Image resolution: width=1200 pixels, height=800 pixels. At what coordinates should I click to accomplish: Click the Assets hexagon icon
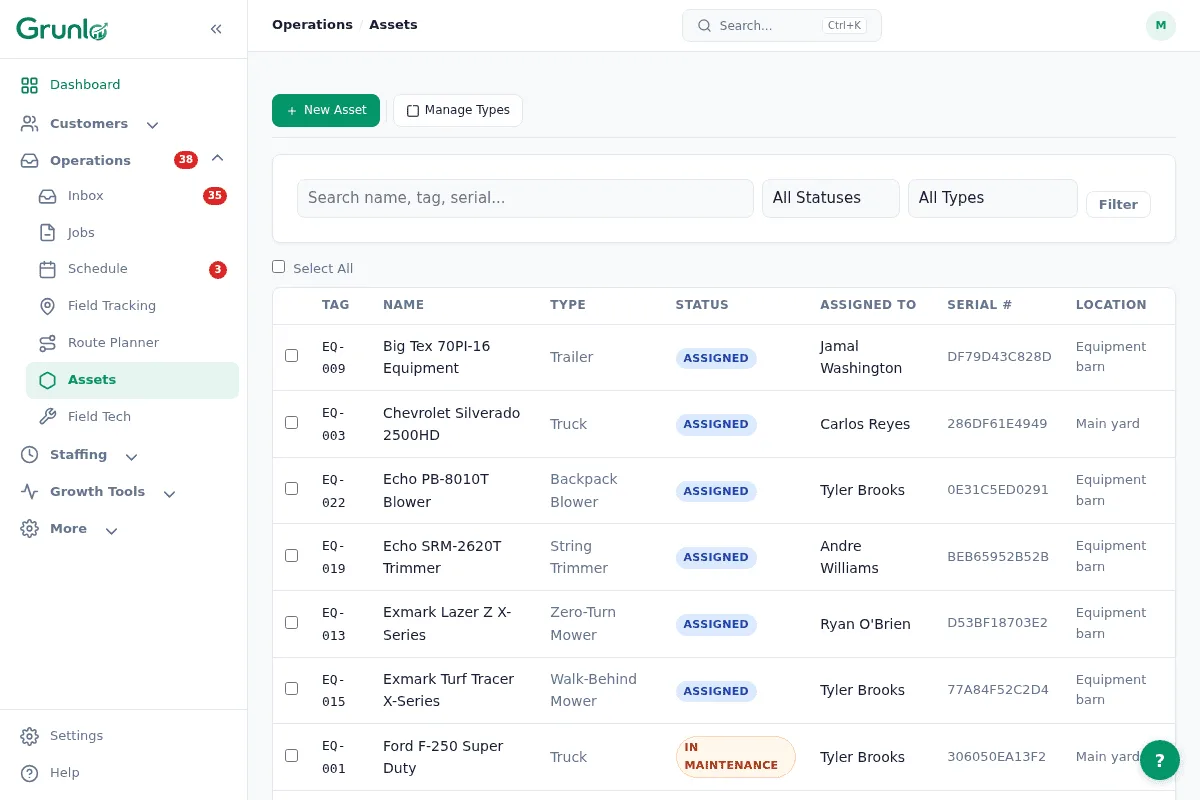point(48,380)
